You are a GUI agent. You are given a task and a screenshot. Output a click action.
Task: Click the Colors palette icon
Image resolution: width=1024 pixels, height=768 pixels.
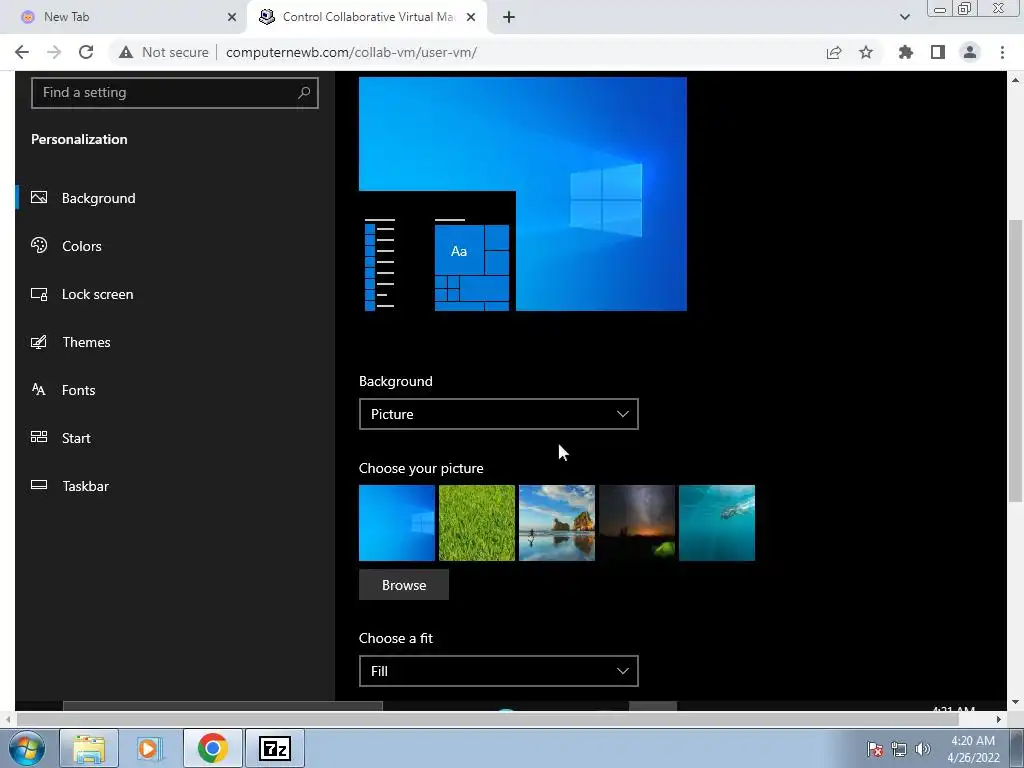(x=39, y=246)
